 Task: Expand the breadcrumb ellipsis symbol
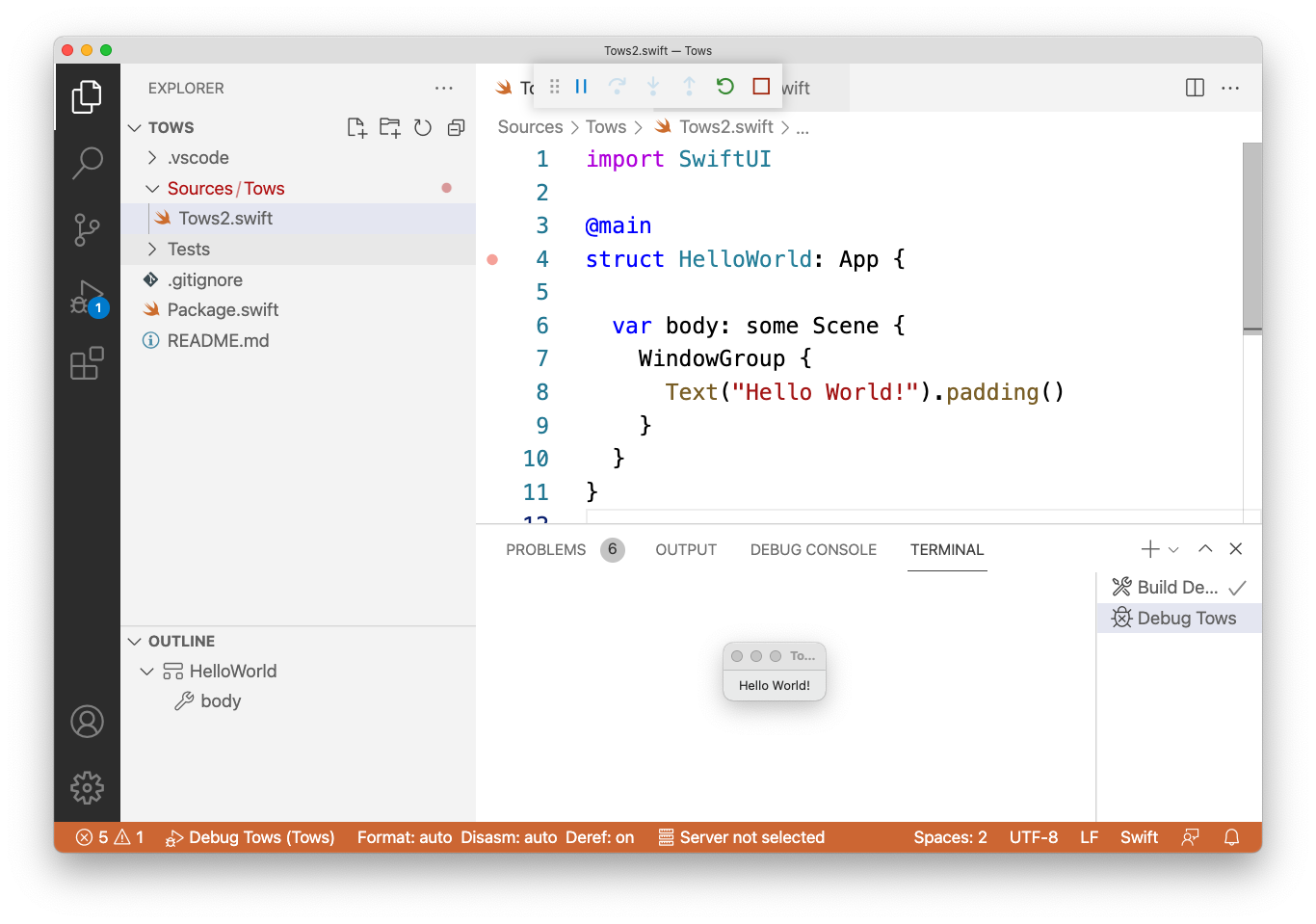click(803, 127)
